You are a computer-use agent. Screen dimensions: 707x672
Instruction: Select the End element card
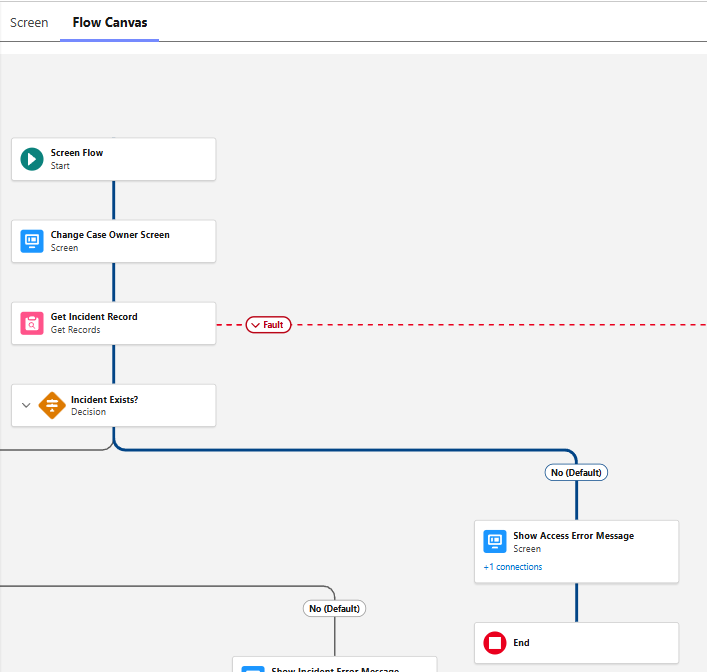point(576,643)
